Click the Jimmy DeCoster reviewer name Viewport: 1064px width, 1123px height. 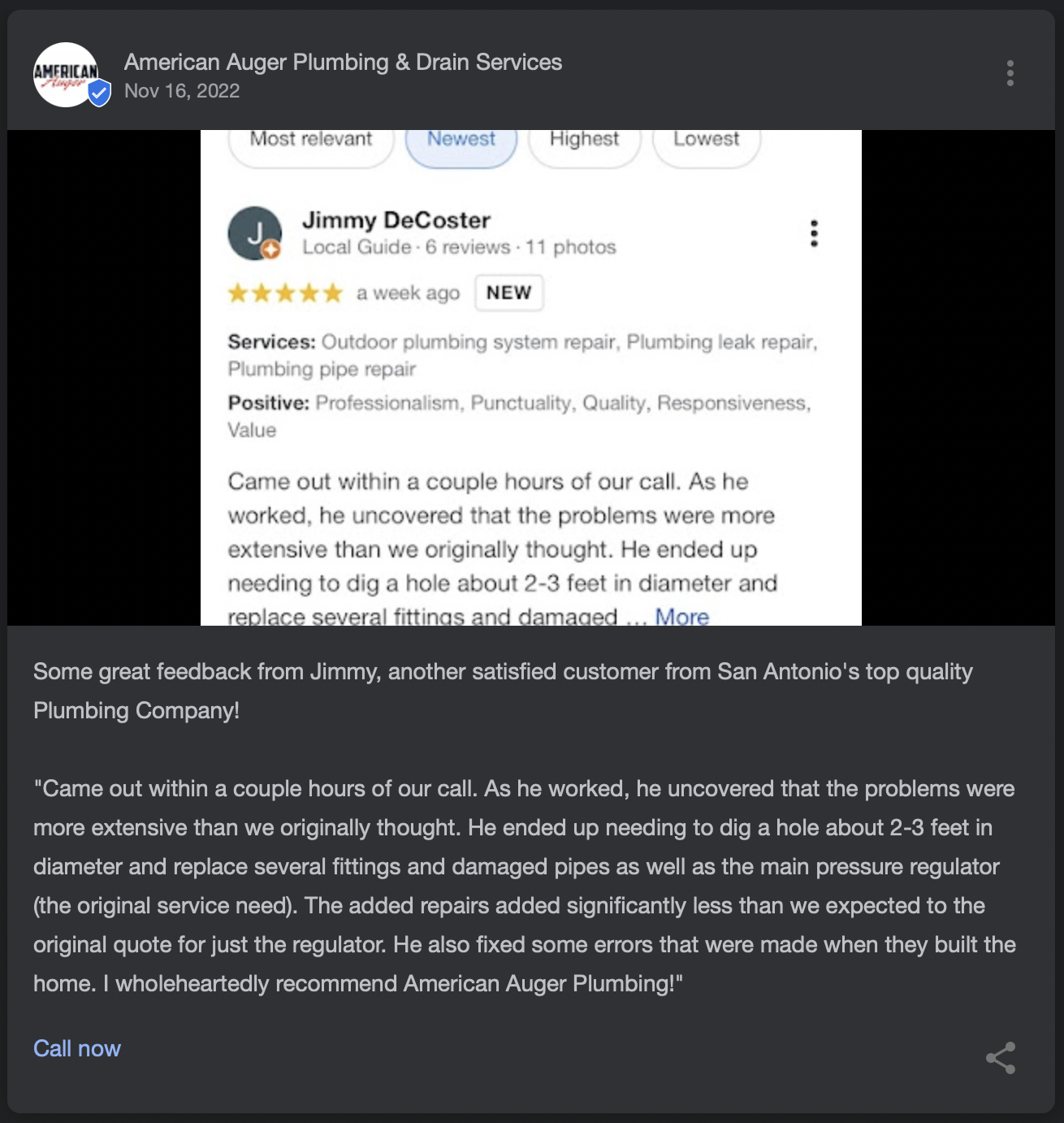tap(396, 220)
